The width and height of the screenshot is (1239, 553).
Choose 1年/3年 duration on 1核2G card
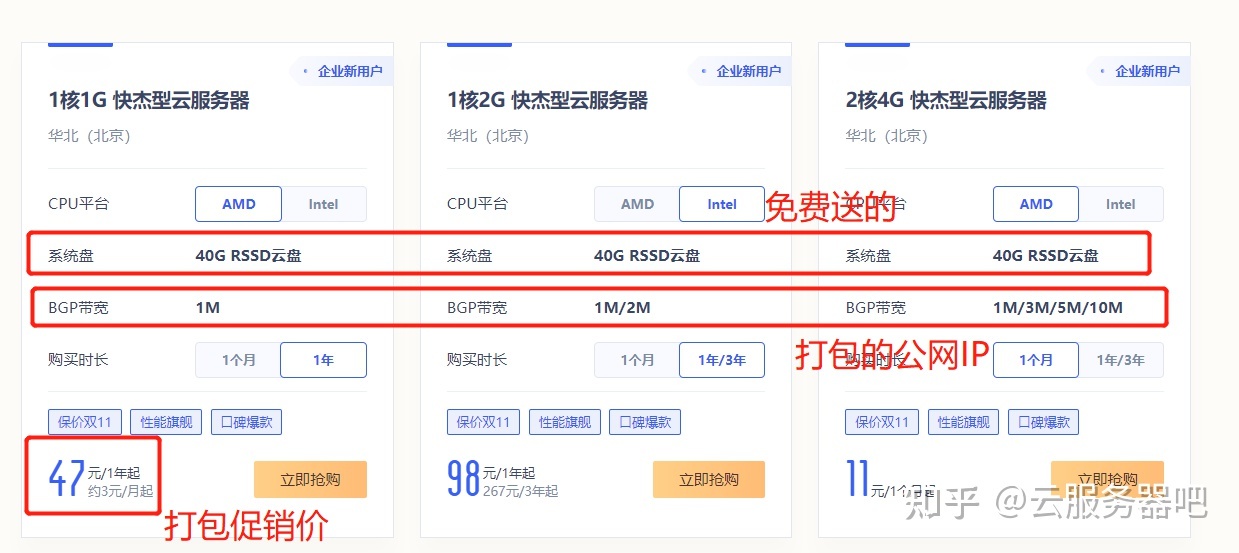(722, 360)
